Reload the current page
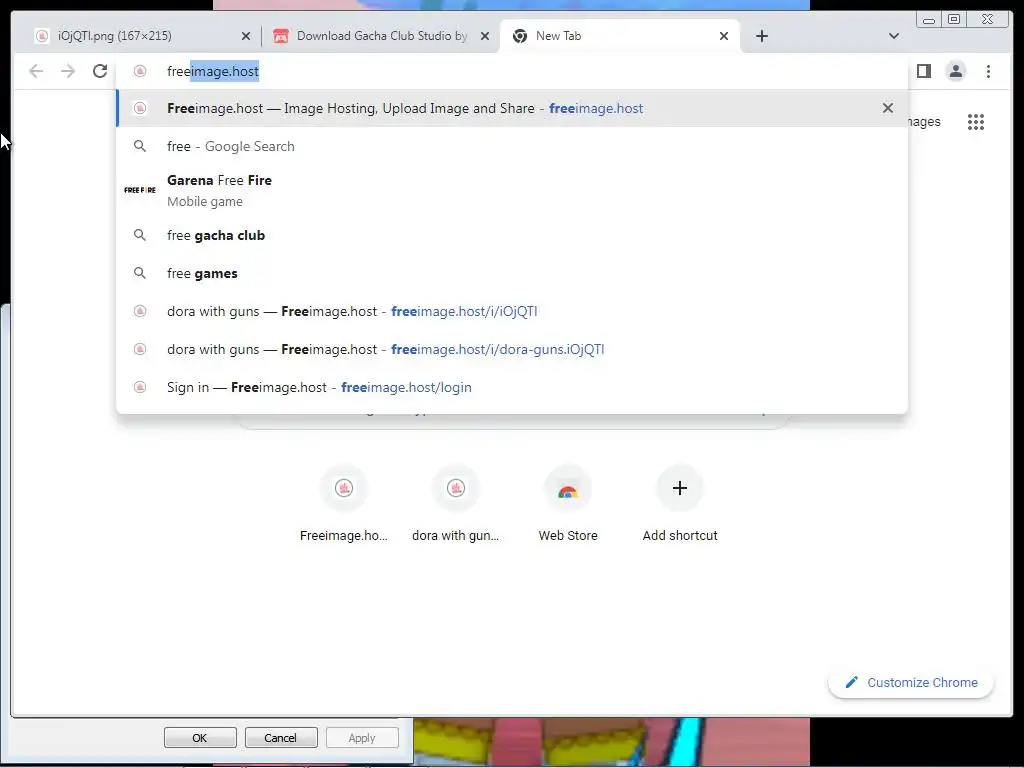Image resolution: width=1024 pixels, height=768 pixels. click(100, 71)
